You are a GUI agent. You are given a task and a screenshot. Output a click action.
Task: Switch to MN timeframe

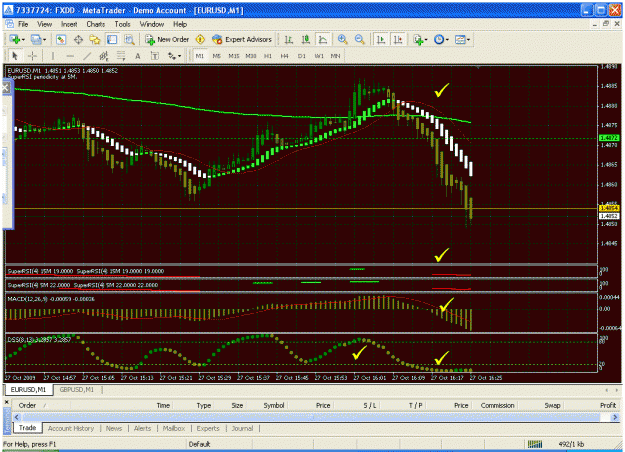(x=335, y=56)
